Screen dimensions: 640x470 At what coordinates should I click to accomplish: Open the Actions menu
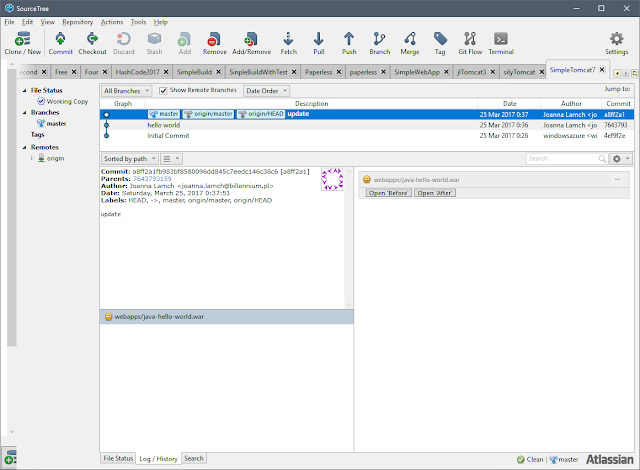pyautogui.click(x=112, y=22)
